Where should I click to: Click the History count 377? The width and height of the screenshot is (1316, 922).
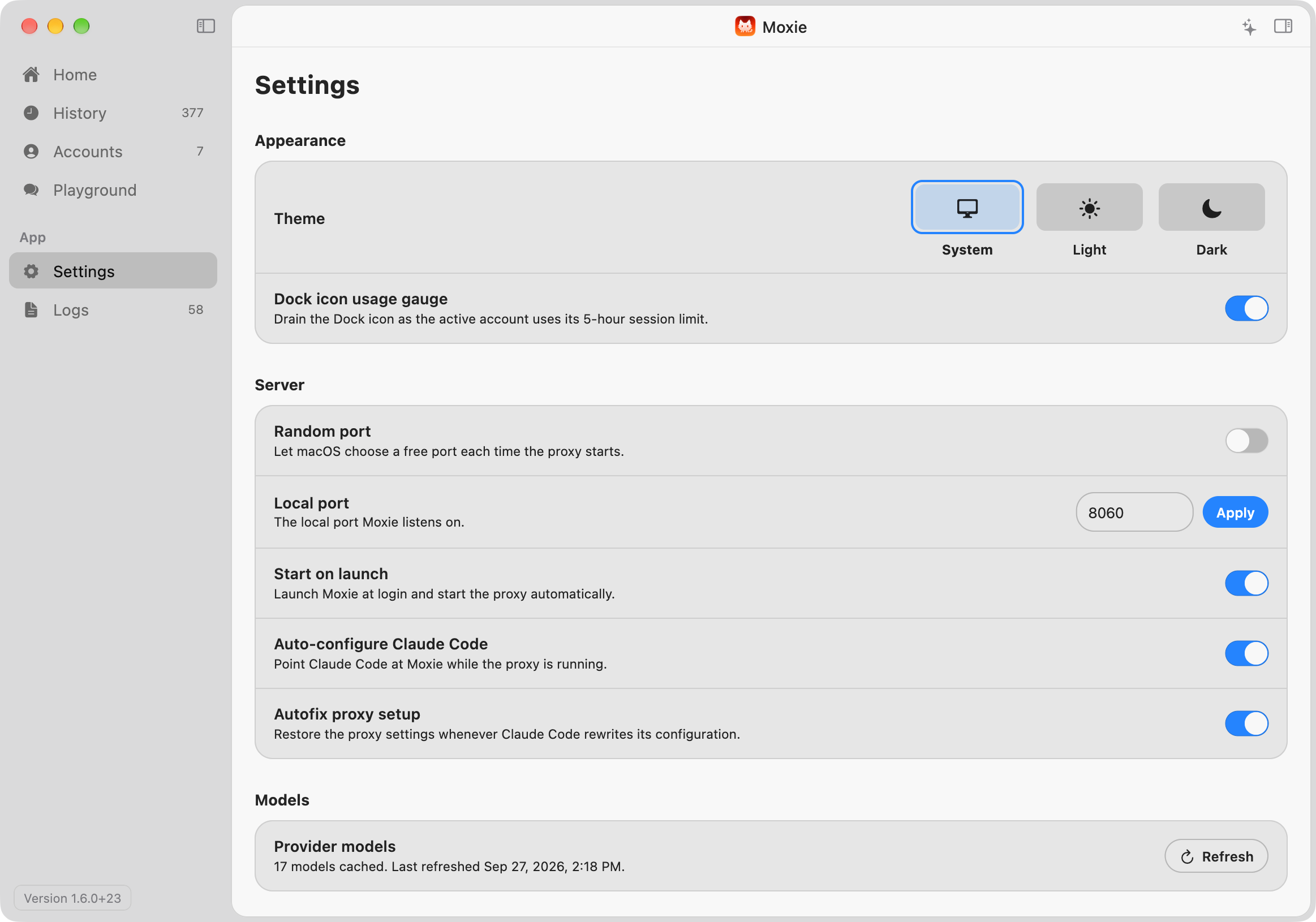[x=192, y=113]
